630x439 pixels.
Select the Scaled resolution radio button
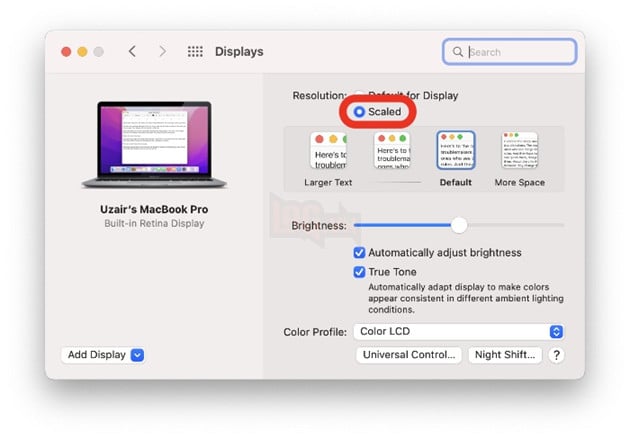(x=359, y=112)
